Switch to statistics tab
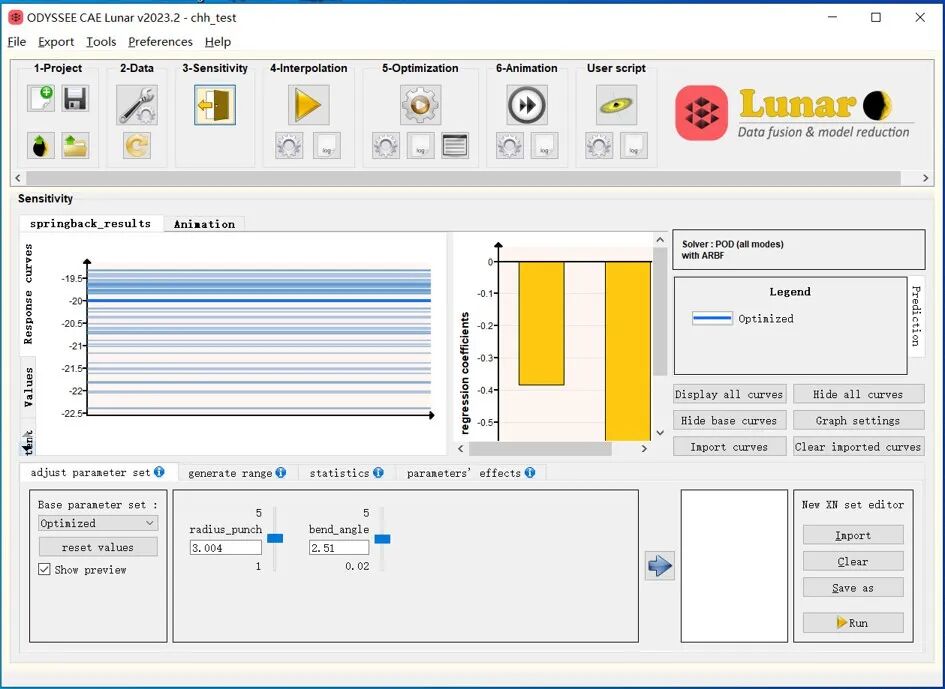This screenshot has height=689, width=945. [x=347, y=473]
